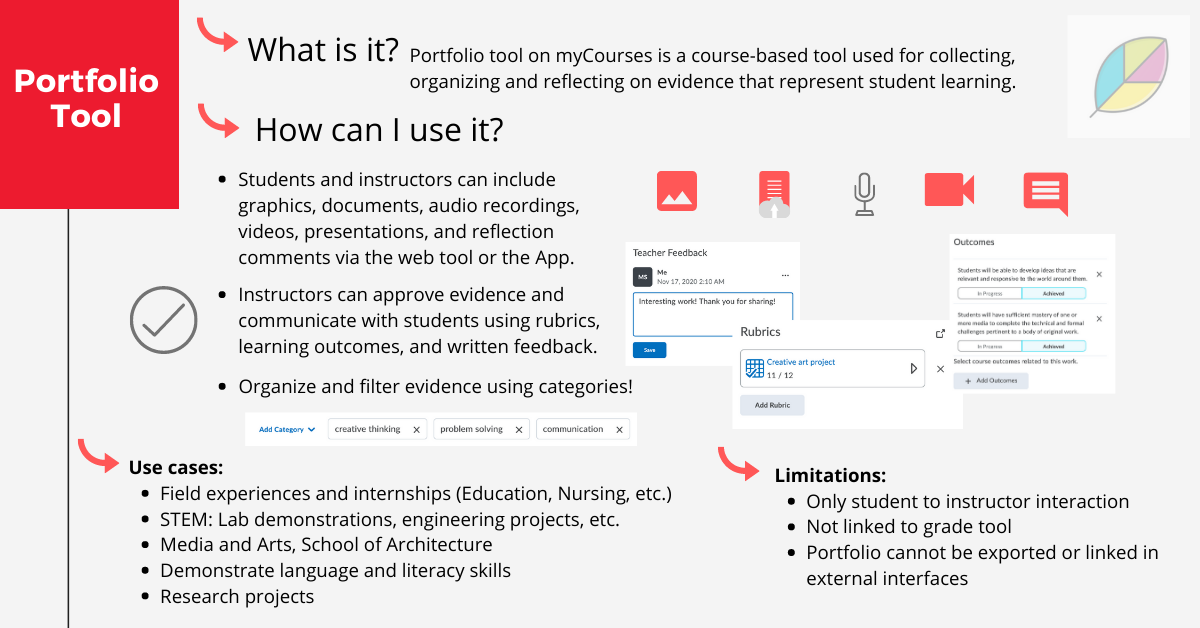Open the options menu on the teacher feedback comment

[785, 275]
